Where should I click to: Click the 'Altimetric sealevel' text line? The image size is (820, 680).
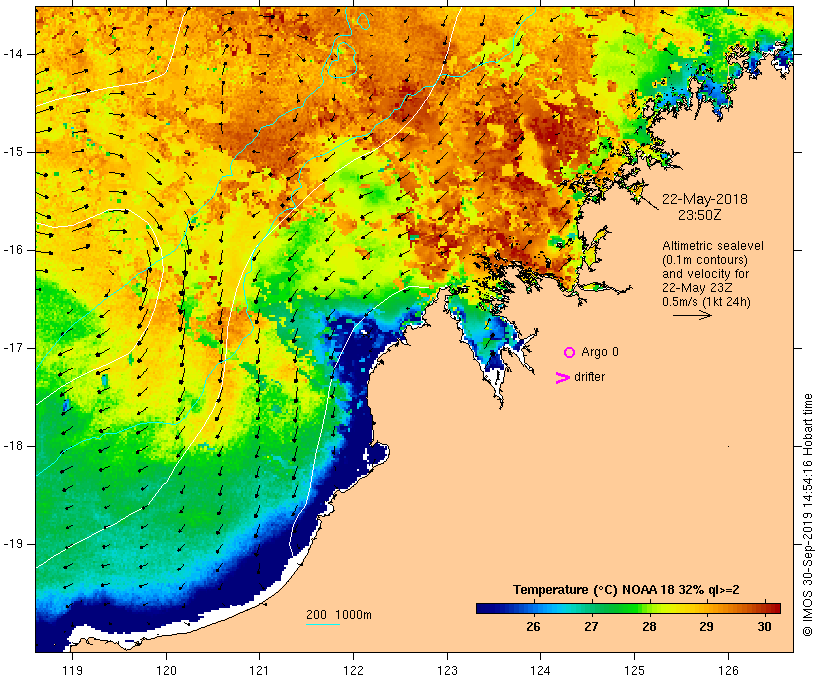(x=713, y=246)
